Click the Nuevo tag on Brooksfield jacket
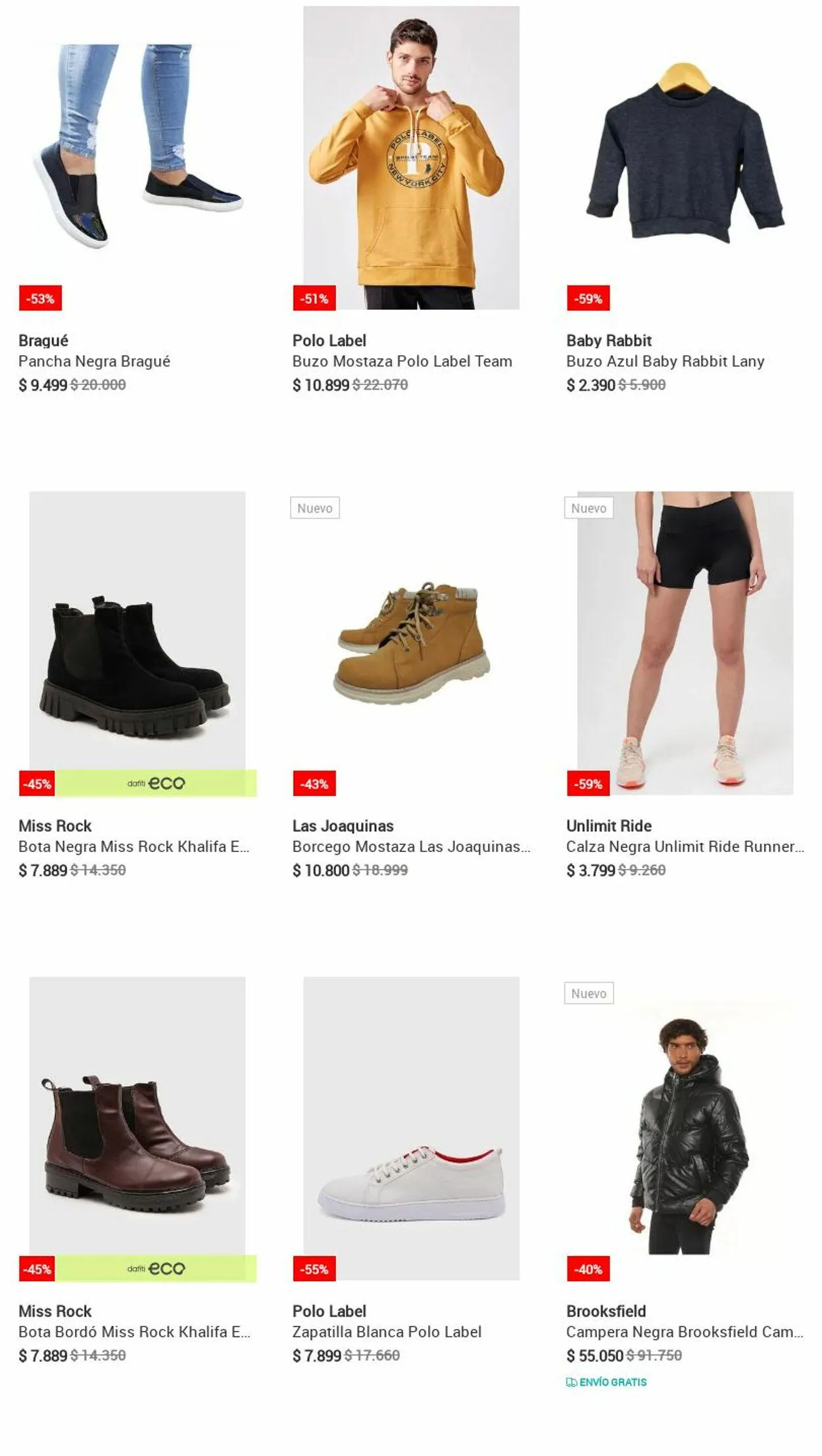The height and width of the screenshot is (1456, 822). [x=589, y=993]
